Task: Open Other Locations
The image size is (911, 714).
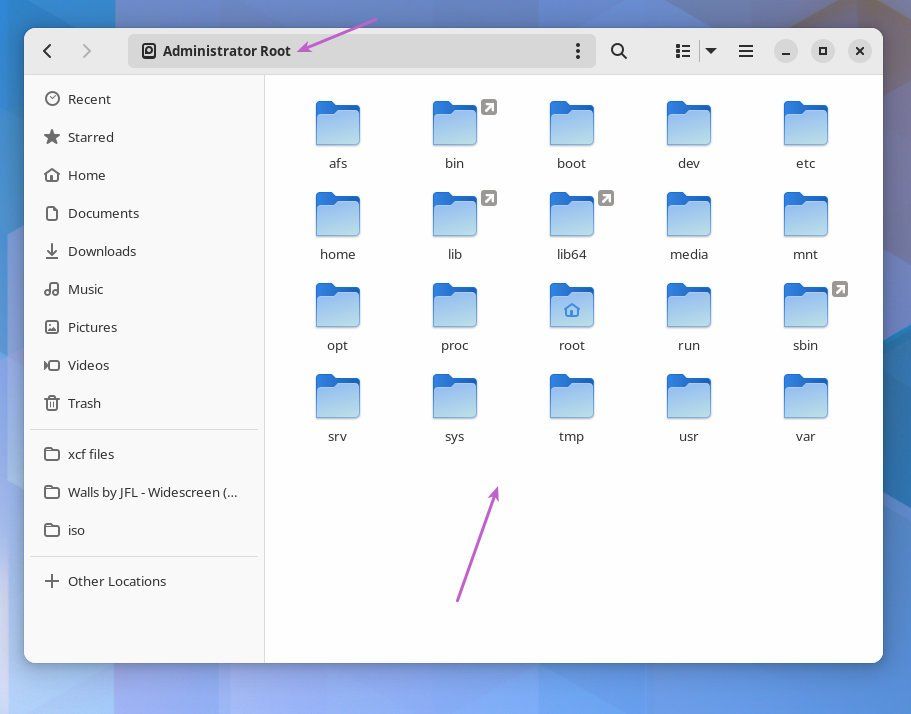Action: pyautogui.click(x=117, y=581)
